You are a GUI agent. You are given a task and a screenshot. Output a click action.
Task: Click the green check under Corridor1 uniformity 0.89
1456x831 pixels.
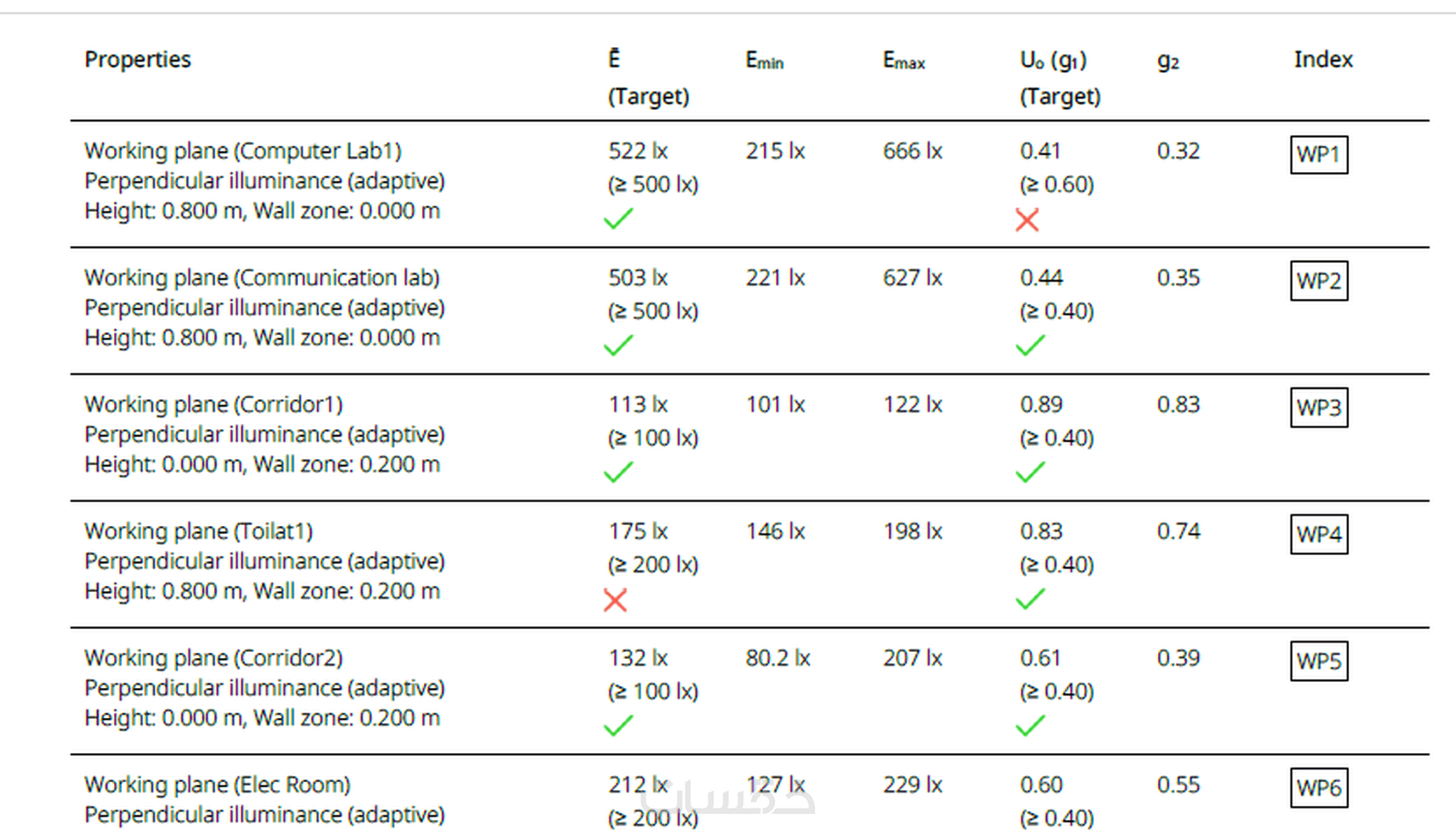coord(1029,472)
